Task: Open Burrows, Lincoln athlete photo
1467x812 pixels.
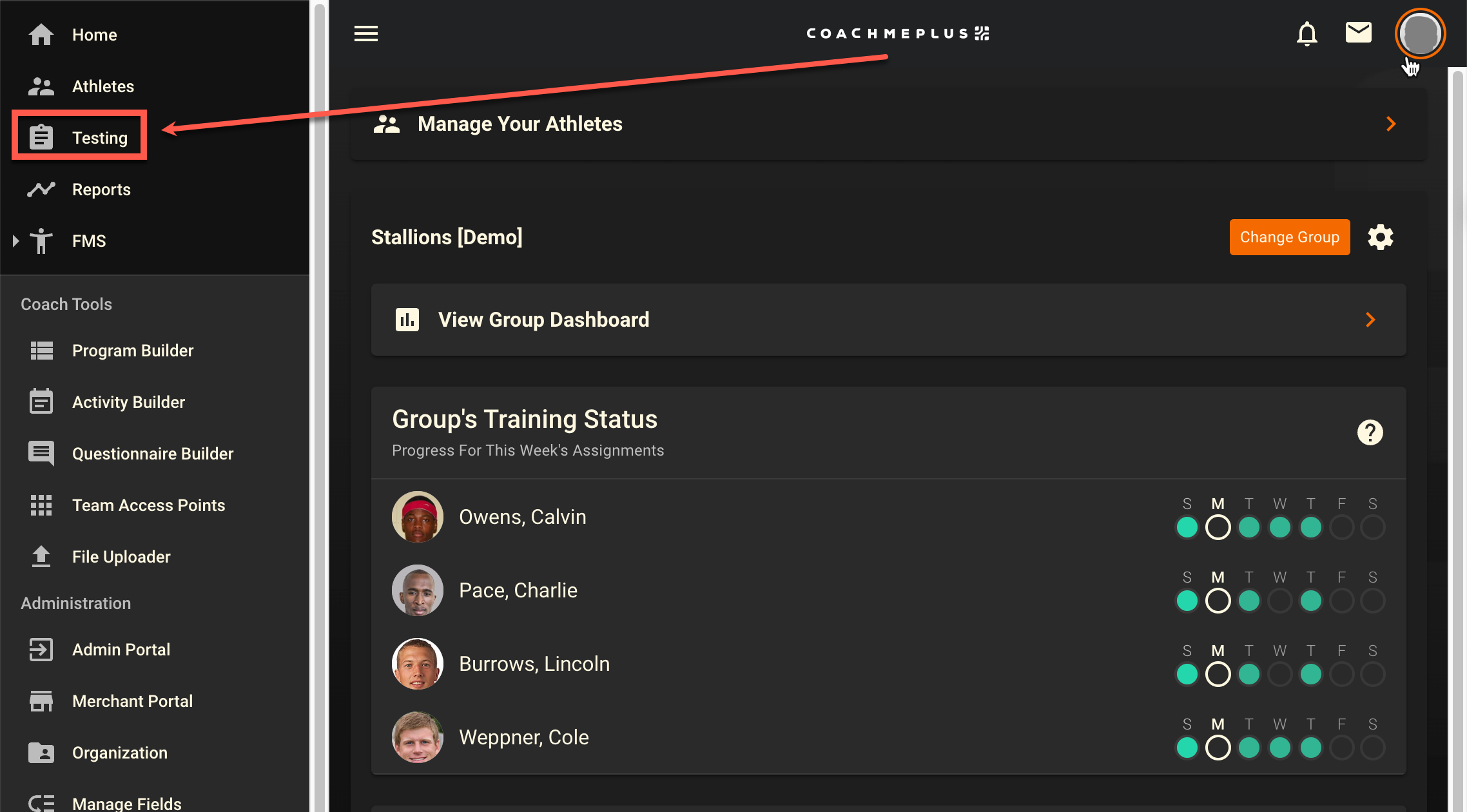Action: [418, 664]
